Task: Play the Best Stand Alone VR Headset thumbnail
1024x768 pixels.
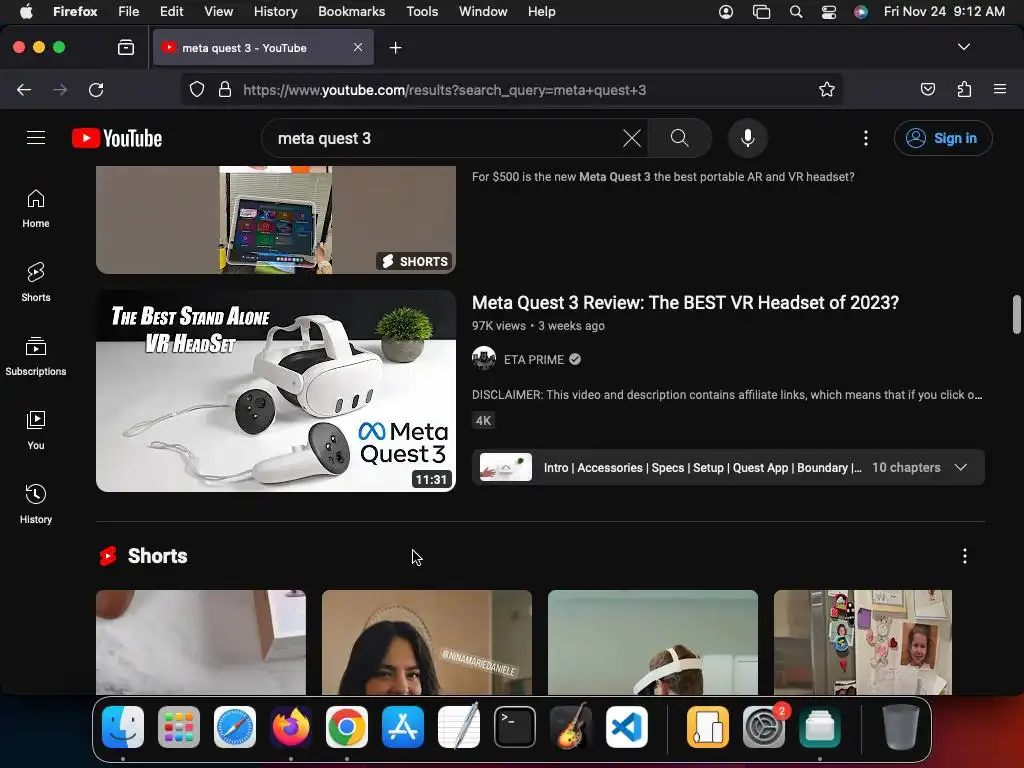Action: coord(276,391)
